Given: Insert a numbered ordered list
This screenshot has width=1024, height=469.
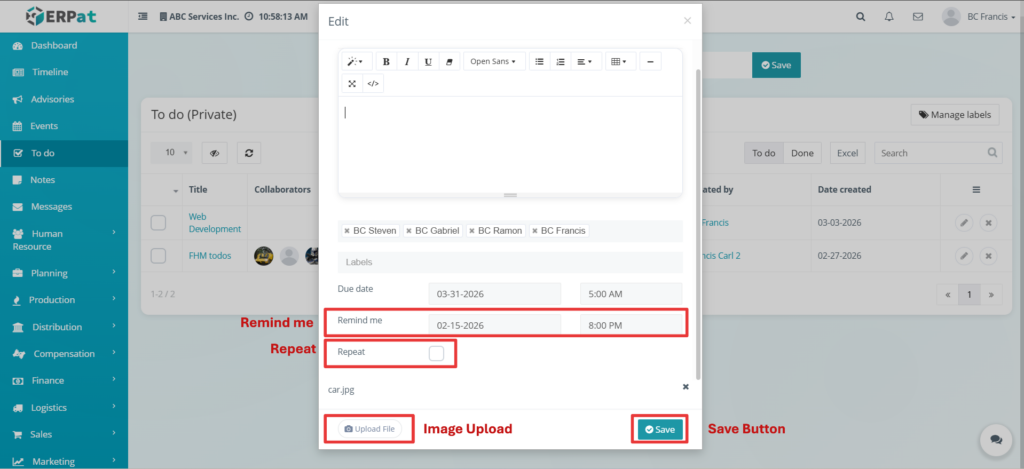Looking at the screenshot, I should pyautogui.click(x=560, y=62).
